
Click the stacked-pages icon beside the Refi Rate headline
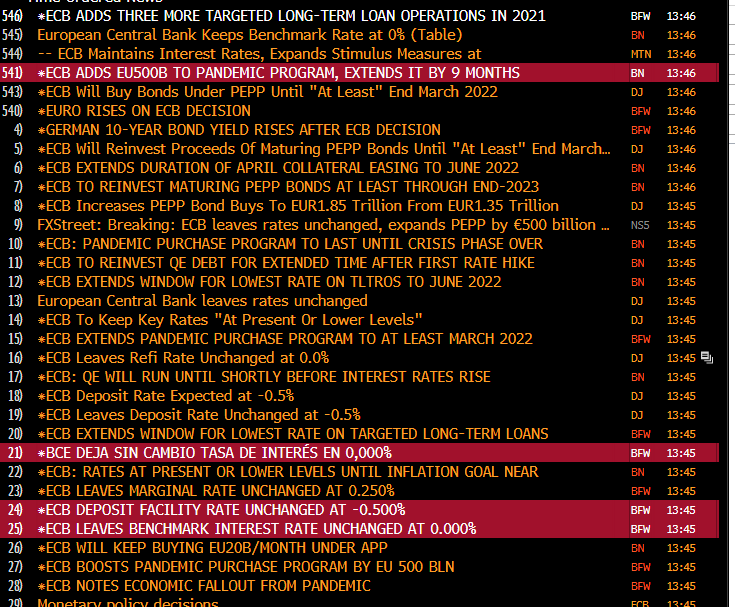tap(707, 358)
